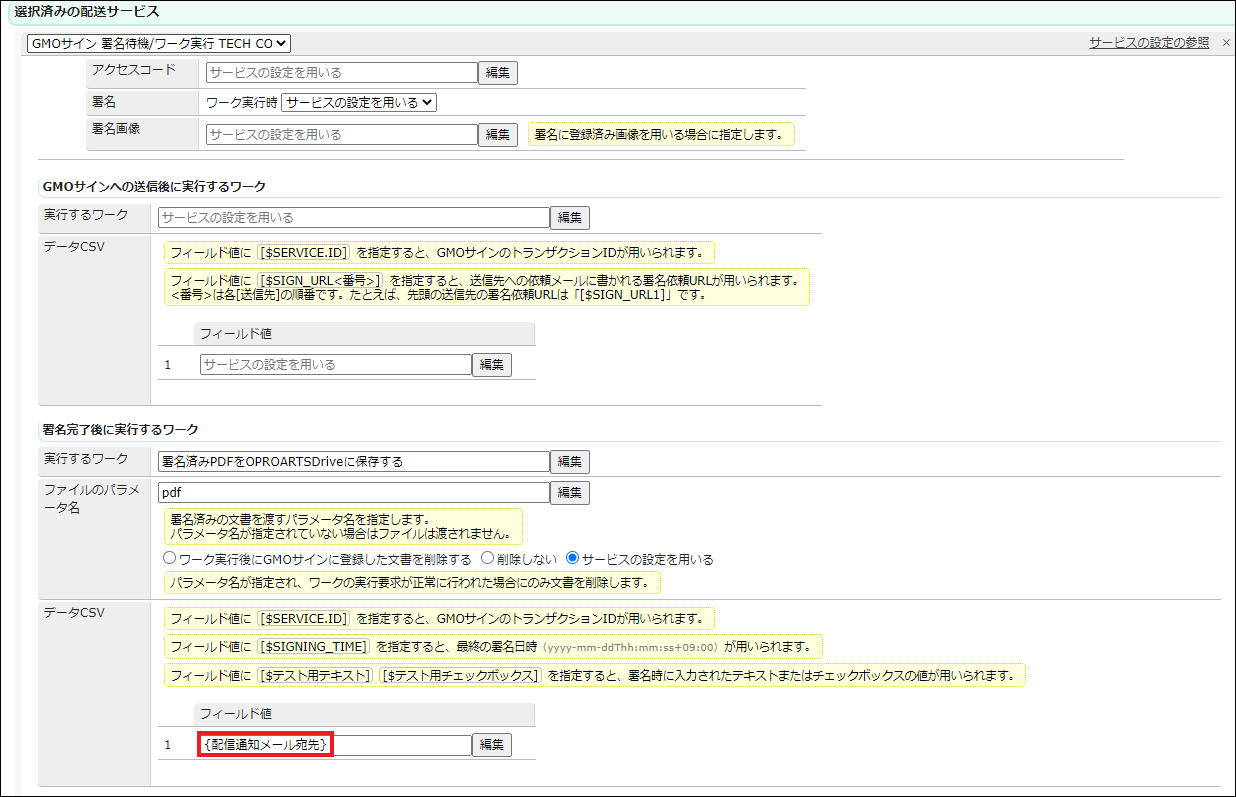Click 編集 button next to 署名画像

coord(498,134)
